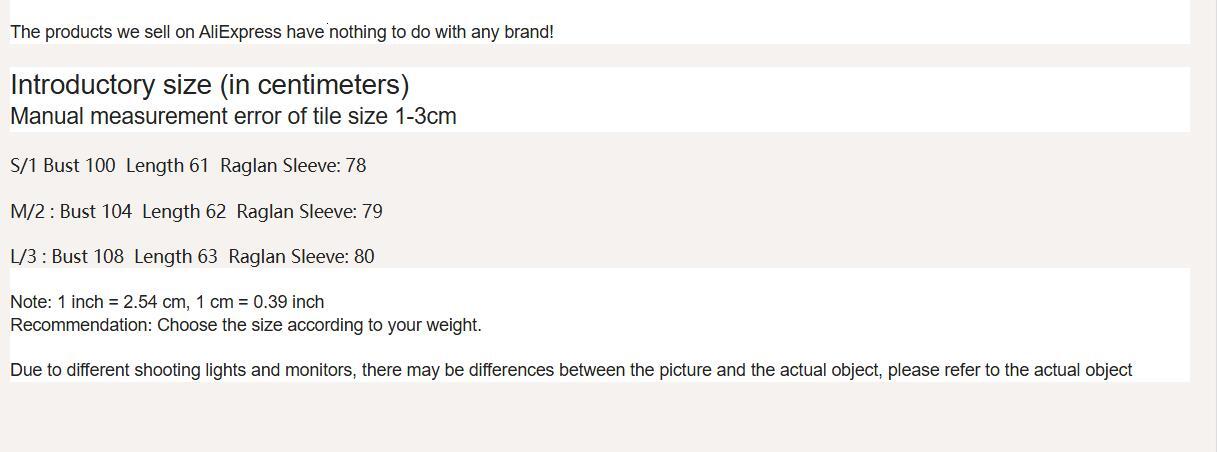The height and width of the screenshot is (452, 1217).
Task: Click the shooting lights and monitors disclaimer
Action: (570, 370)
